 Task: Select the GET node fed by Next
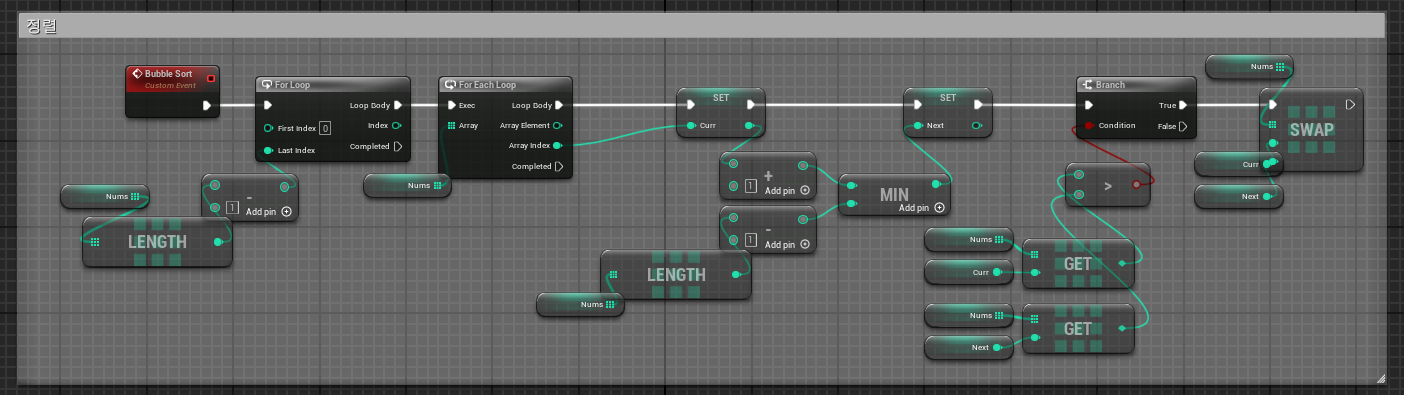(x=1077, y=329)
